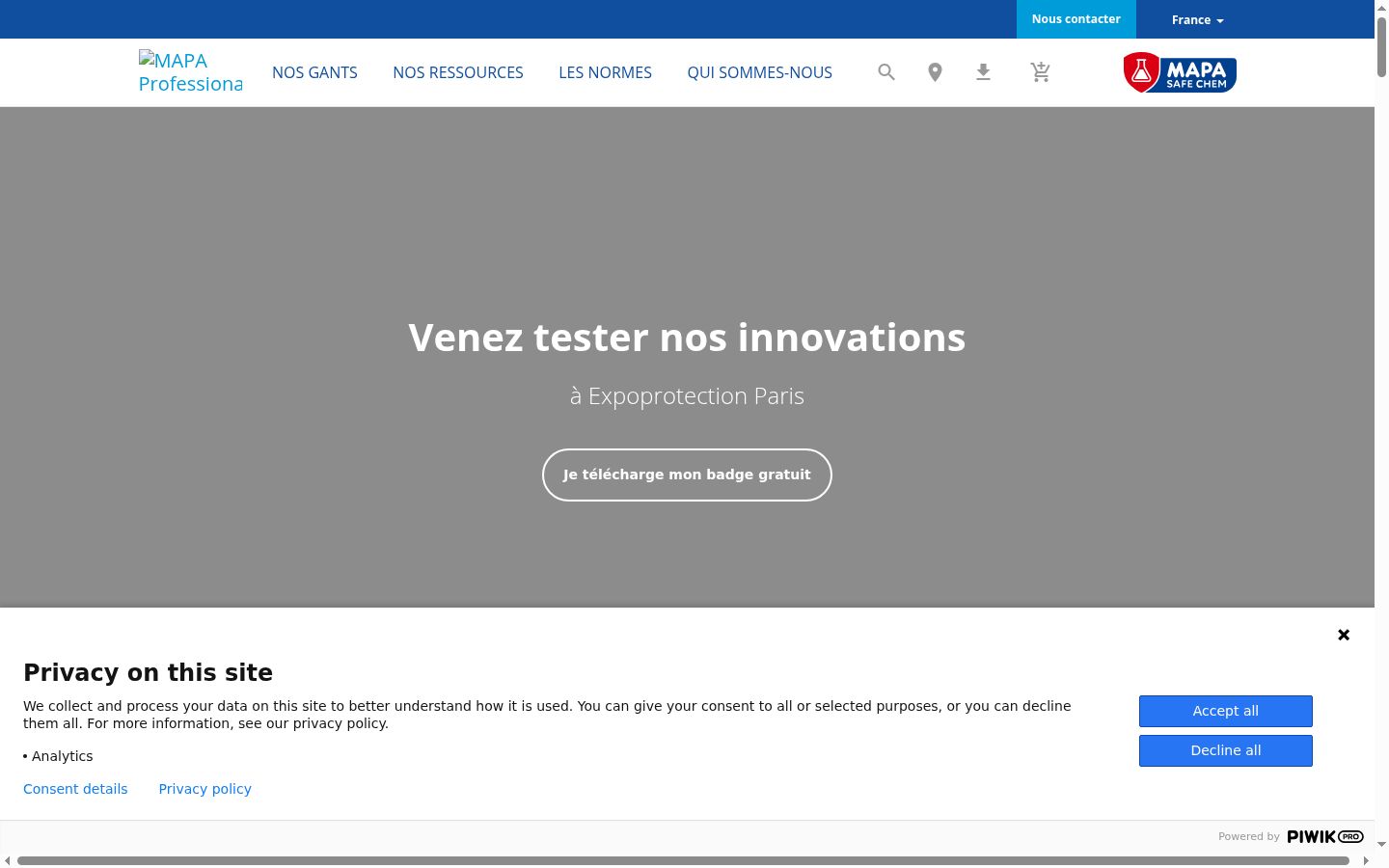Click the scroll down arrow
Image resolution: width=1389 pixels, height=868 pixels.
[x=1381, y=845]
